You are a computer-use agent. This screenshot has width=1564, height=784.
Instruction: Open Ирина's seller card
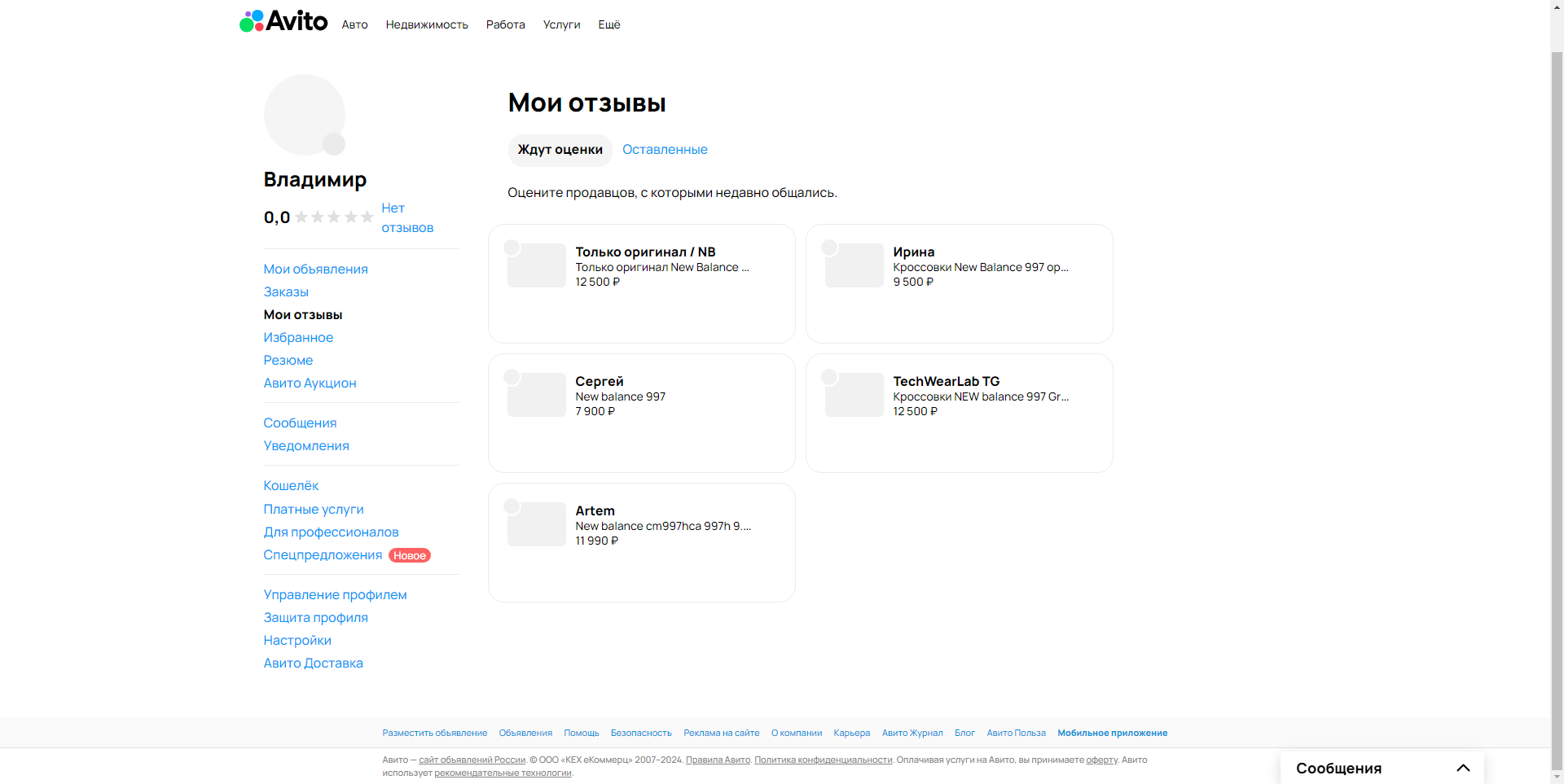[x=960, y=283]
